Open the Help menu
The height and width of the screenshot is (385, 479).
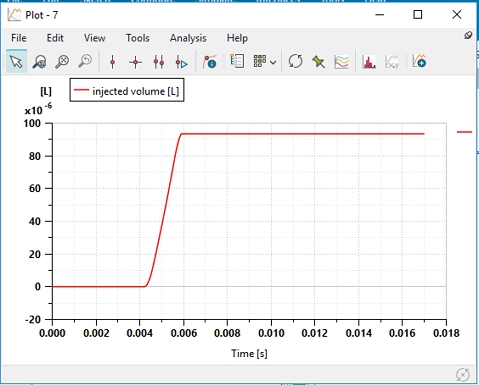pyautogui.click(x=237, y=38)
